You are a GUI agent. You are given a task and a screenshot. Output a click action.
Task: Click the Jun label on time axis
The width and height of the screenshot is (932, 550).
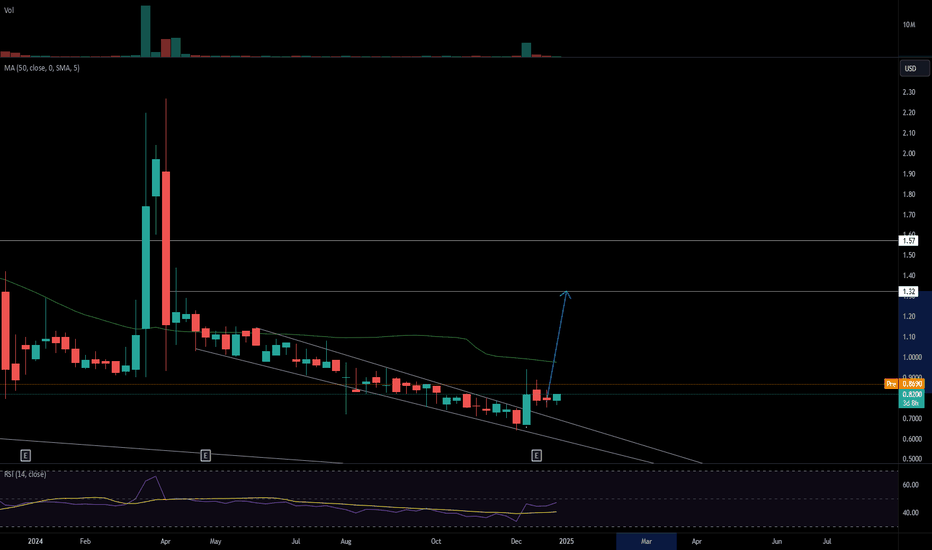[776, 541]
